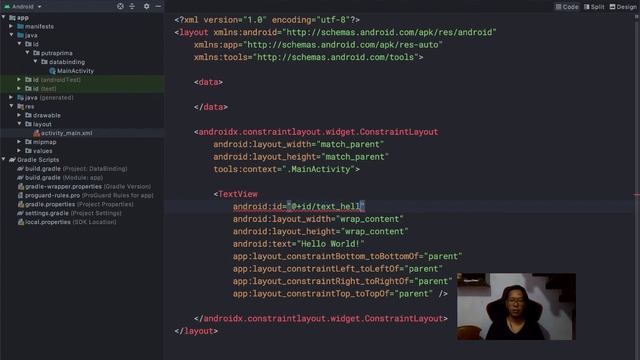Screen dimensions: 640x360
Task: Click the webcam overlay thumbnail
Action: [x=516, y=307]
